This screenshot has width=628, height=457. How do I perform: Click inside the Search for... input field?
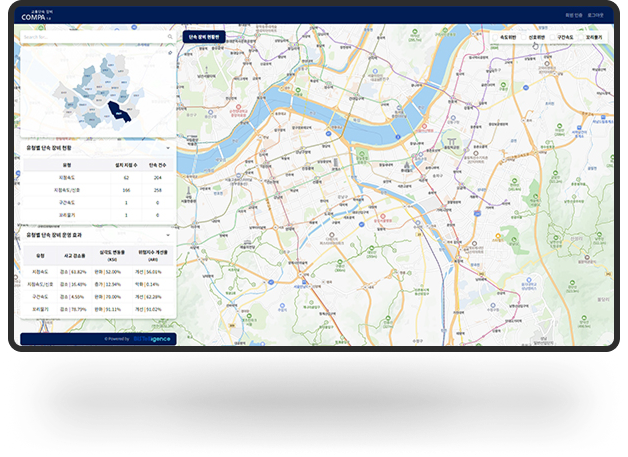click(90, 36)
